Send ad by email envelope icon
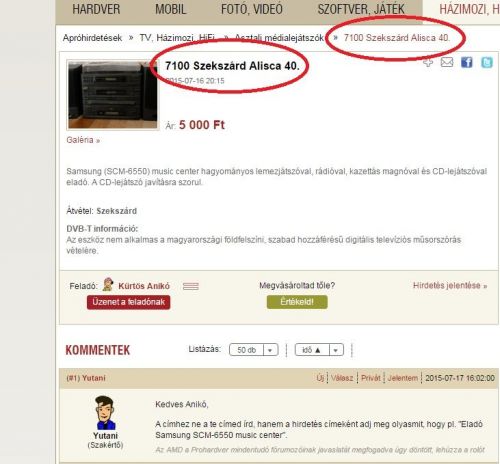Screen dimensions: 500x464 click(447, 62)
